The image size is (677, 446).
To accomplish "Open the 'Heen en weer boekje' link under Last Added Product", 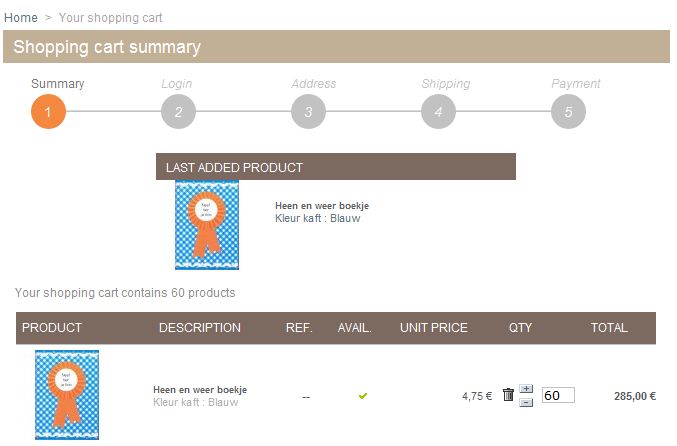I will click(x=322, y=206).
